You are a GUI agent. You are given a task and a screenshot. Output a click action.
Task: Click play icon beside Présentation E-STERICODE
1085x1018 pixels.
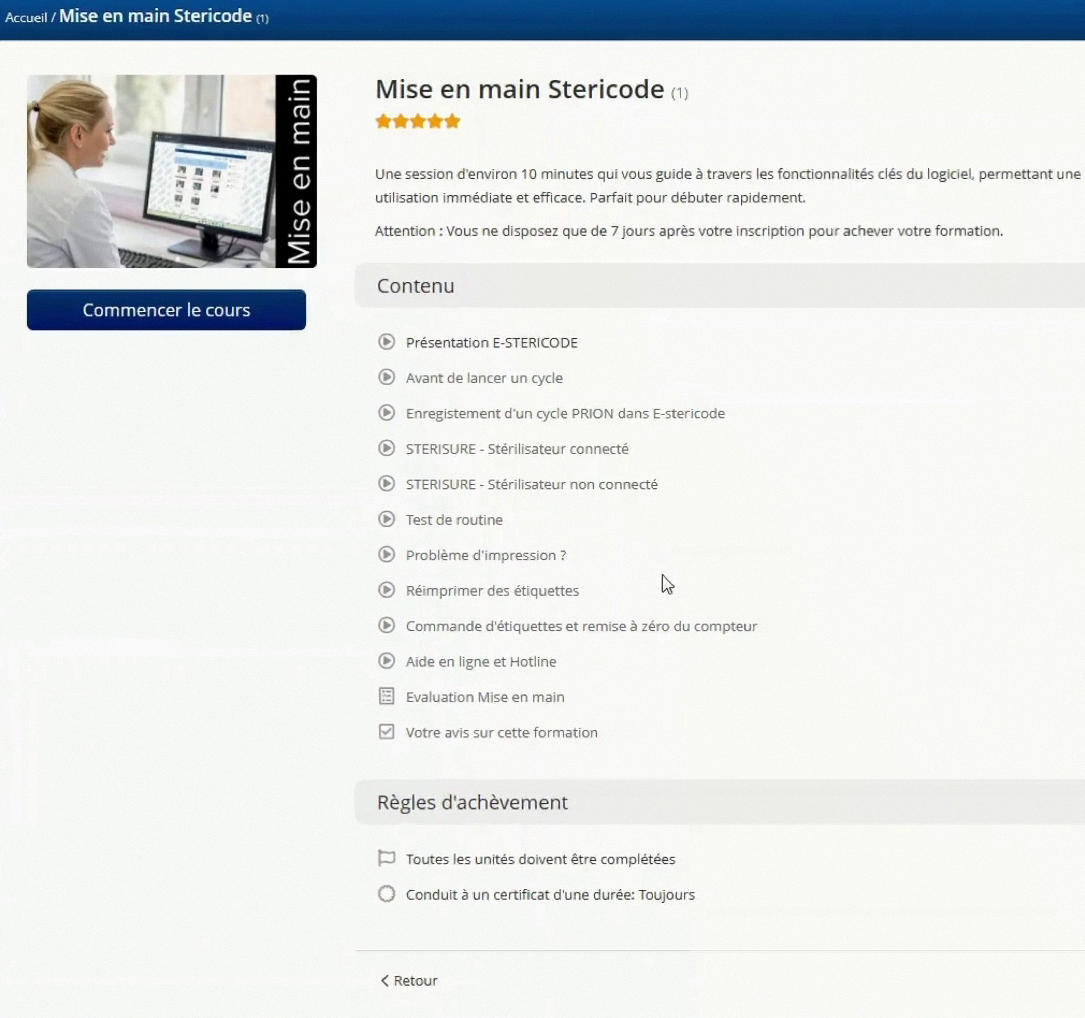pos(386,342)
